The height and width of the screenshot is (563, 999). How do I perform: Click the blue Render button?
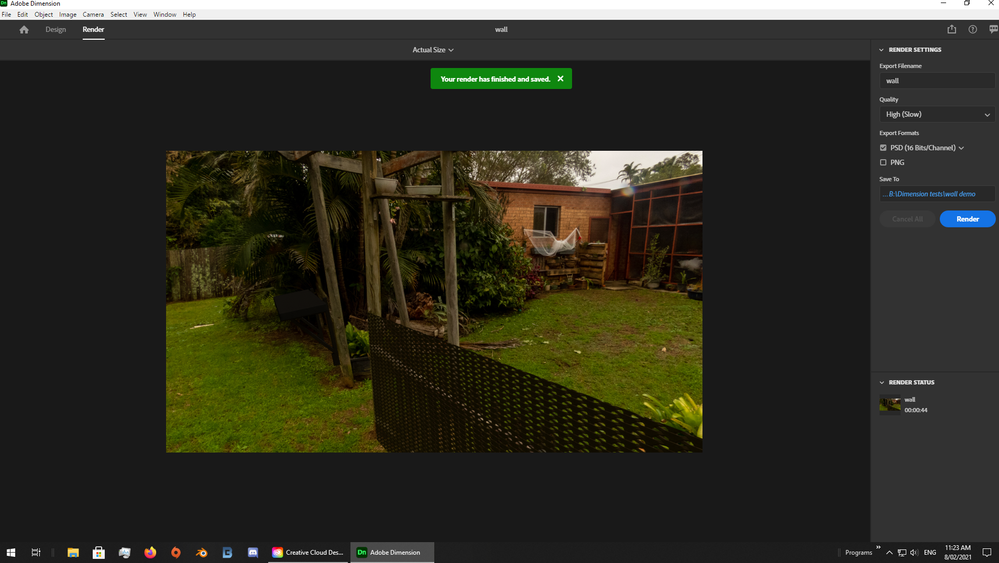click(x=967, y=219)
